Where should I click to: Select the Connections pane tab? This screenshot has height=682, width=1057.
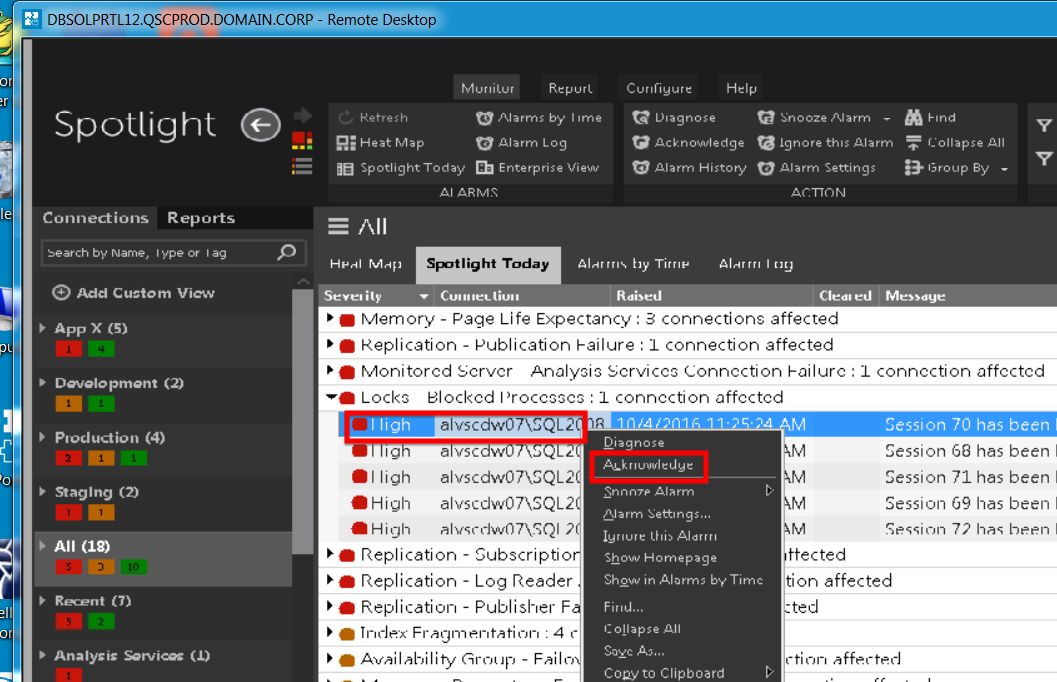[x=95, y=218]
